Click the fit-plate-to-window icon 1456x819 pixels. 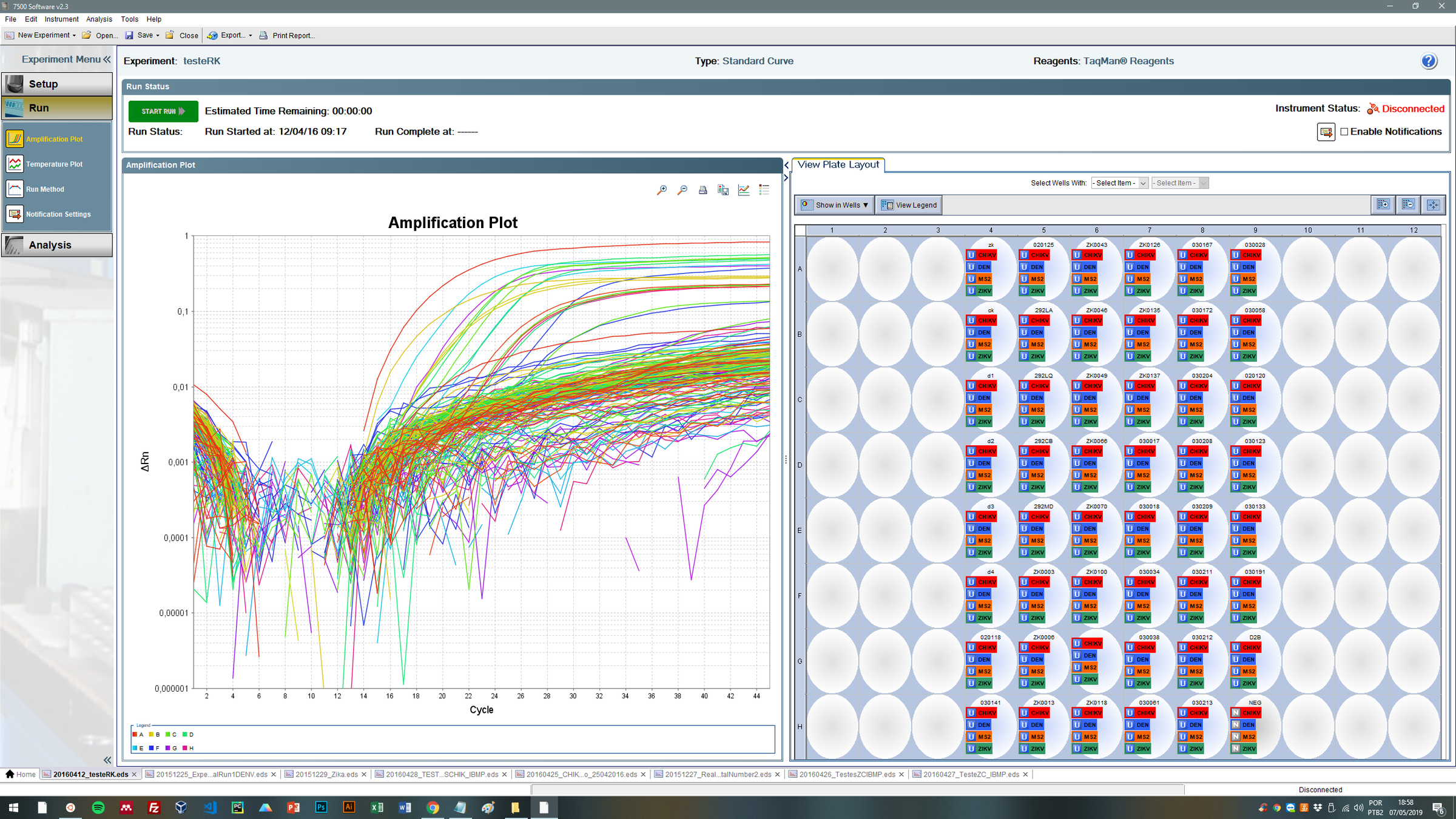[1434, 204]
